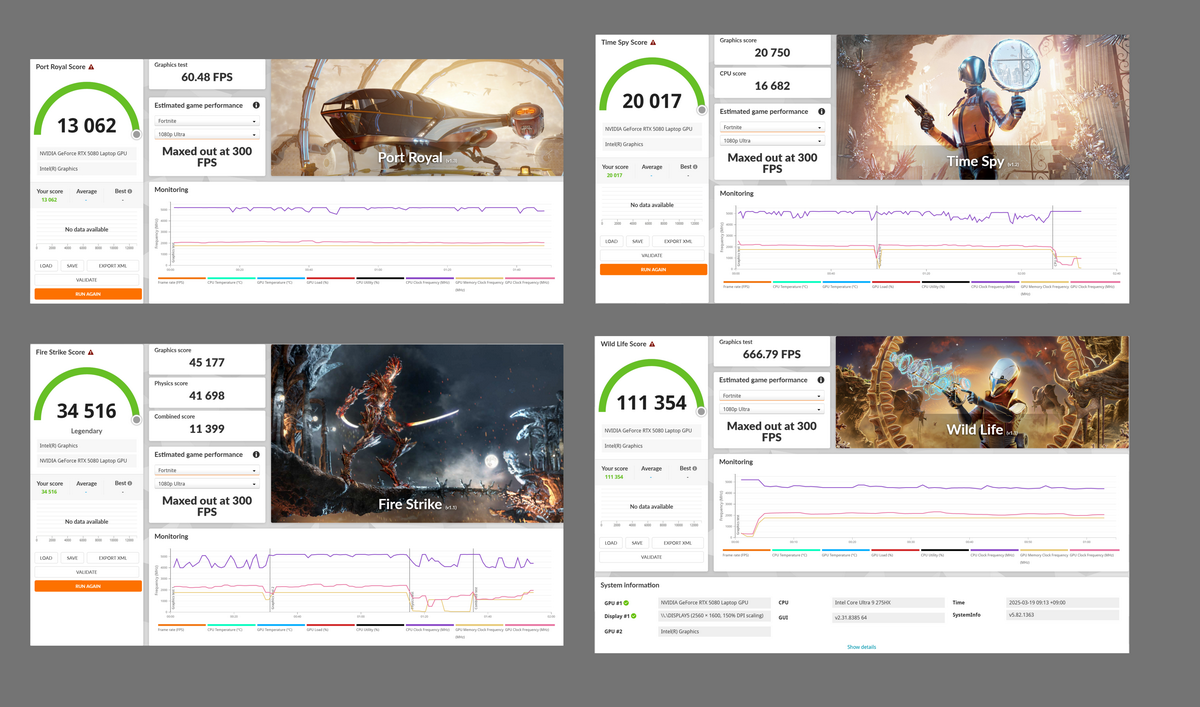
Task: Click Time Spy CPU score 16 682
Action: click(773, 82)
